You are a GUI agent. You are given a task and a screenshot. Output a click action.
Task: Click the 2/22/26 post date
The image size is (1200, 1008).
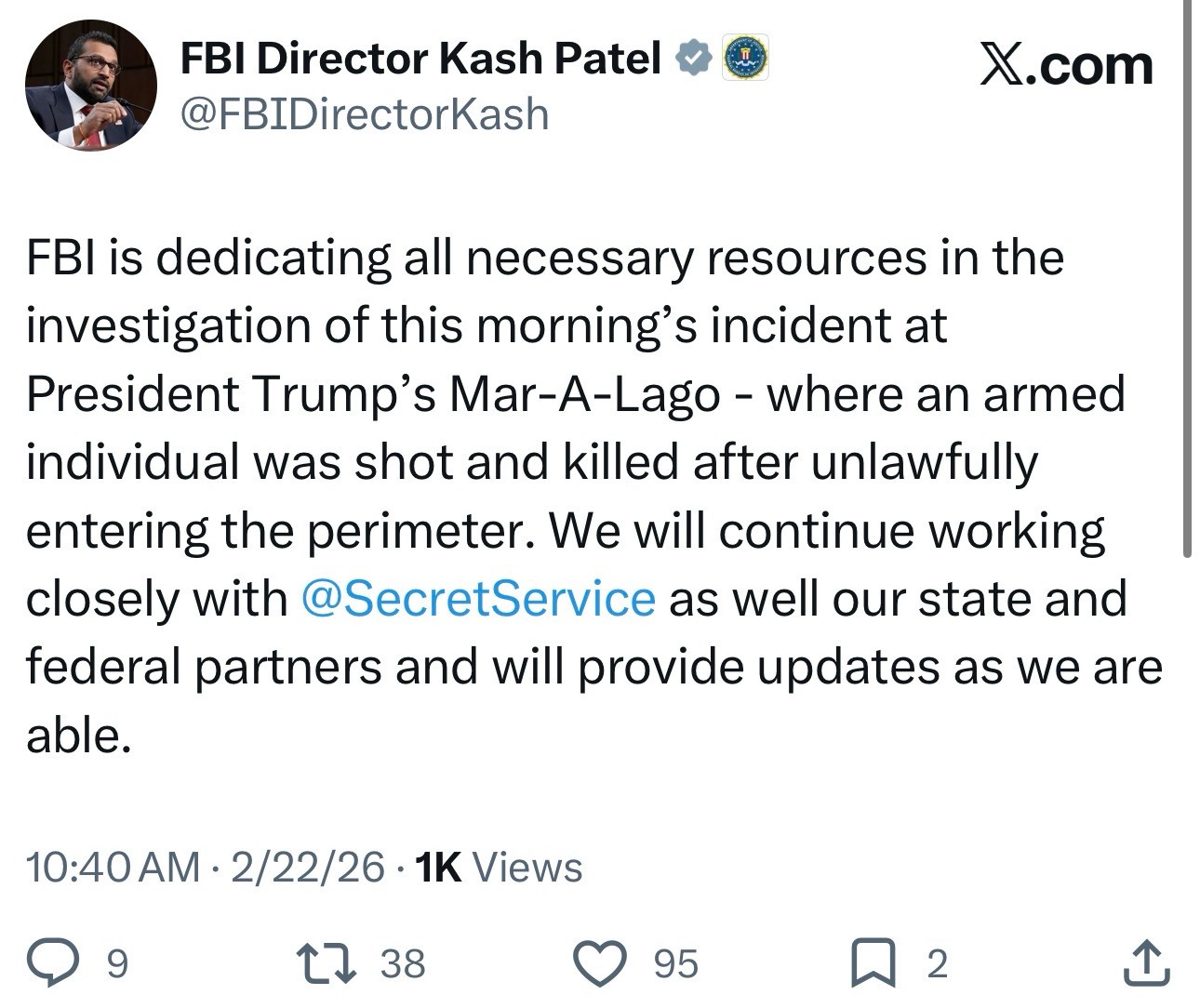point(307,867)
